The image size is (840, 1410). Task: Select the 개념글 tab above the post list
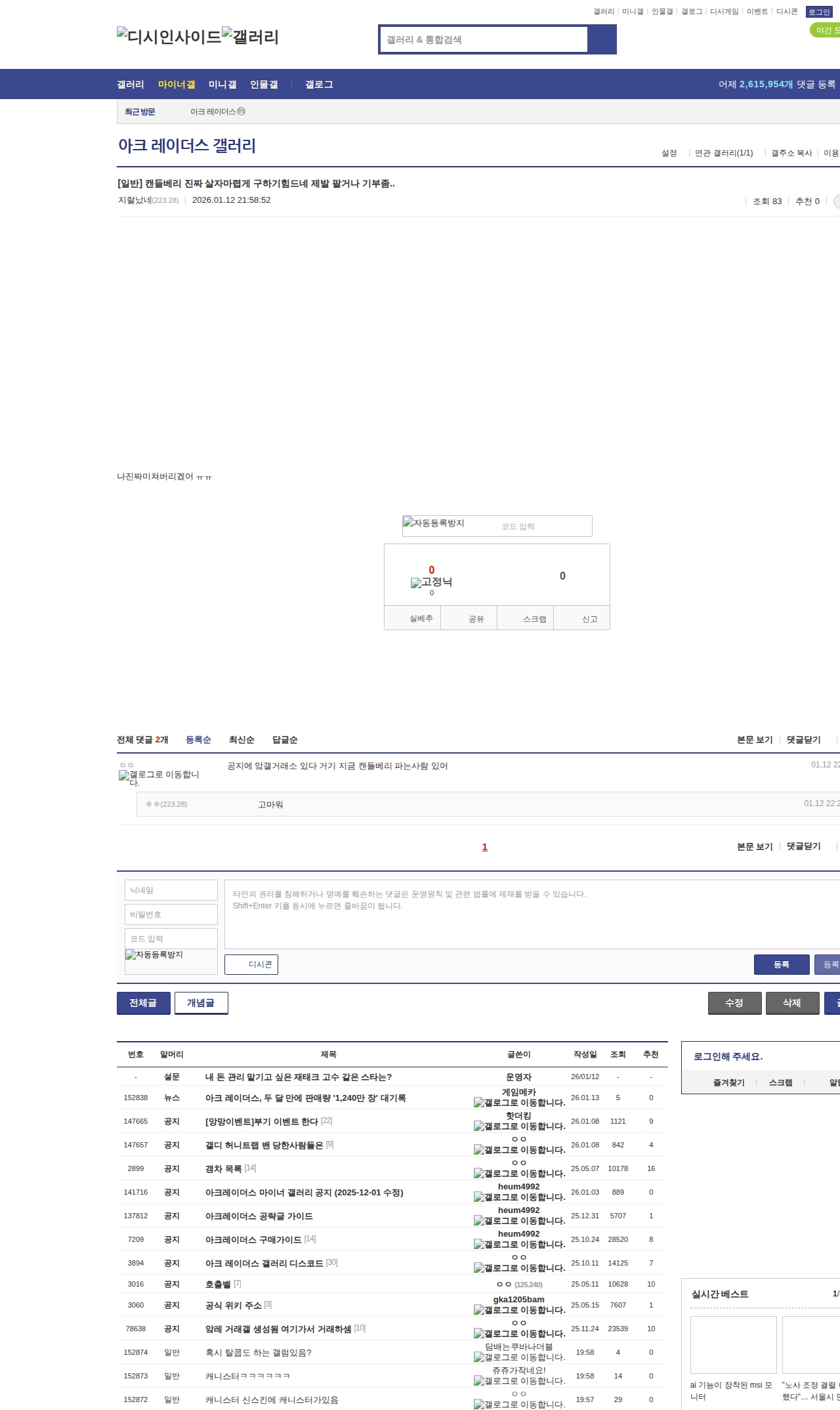201,1003
